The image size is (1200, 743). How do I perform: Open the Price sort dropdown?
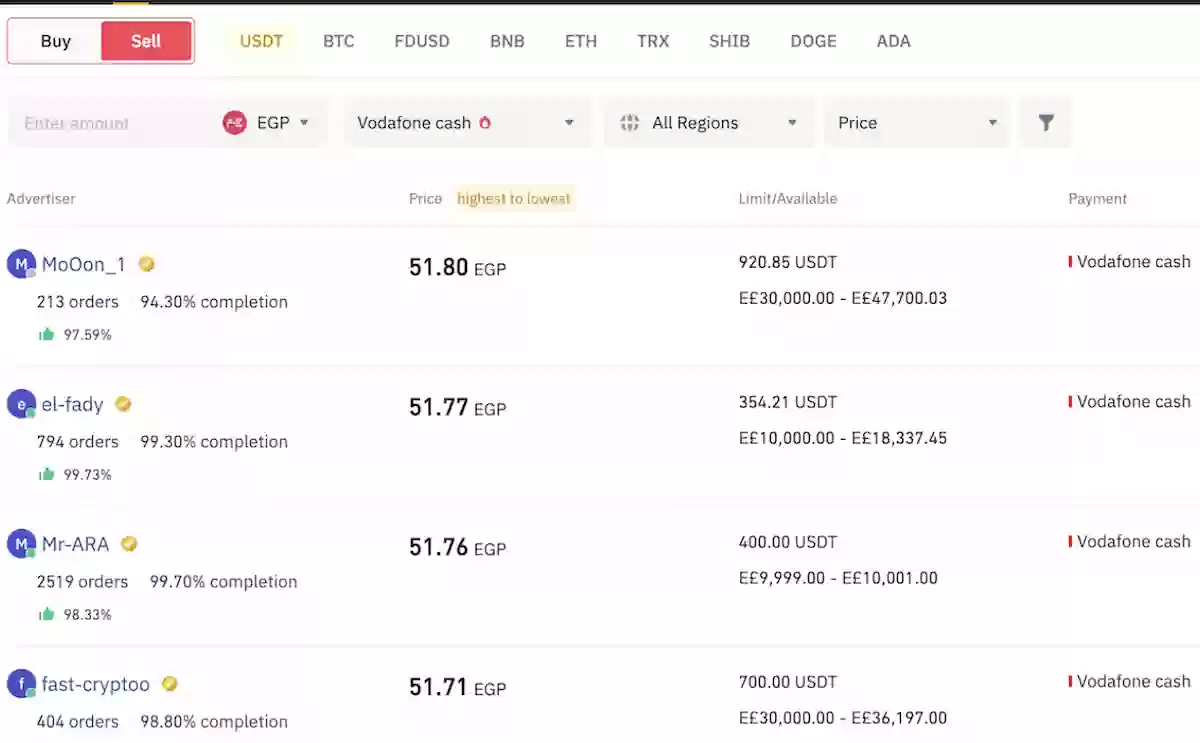coord(915,122)
